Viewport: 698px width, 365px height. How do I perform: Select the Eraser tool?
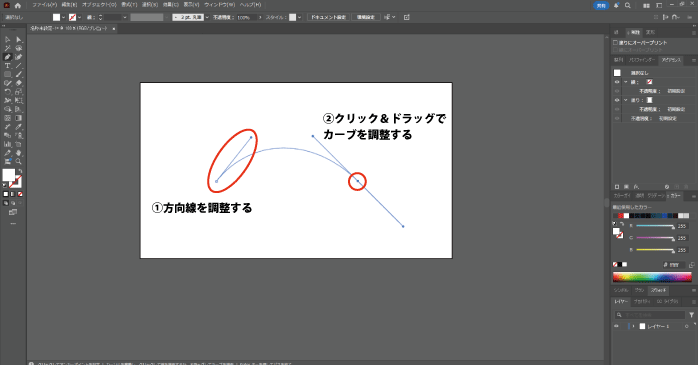point(19,83)
